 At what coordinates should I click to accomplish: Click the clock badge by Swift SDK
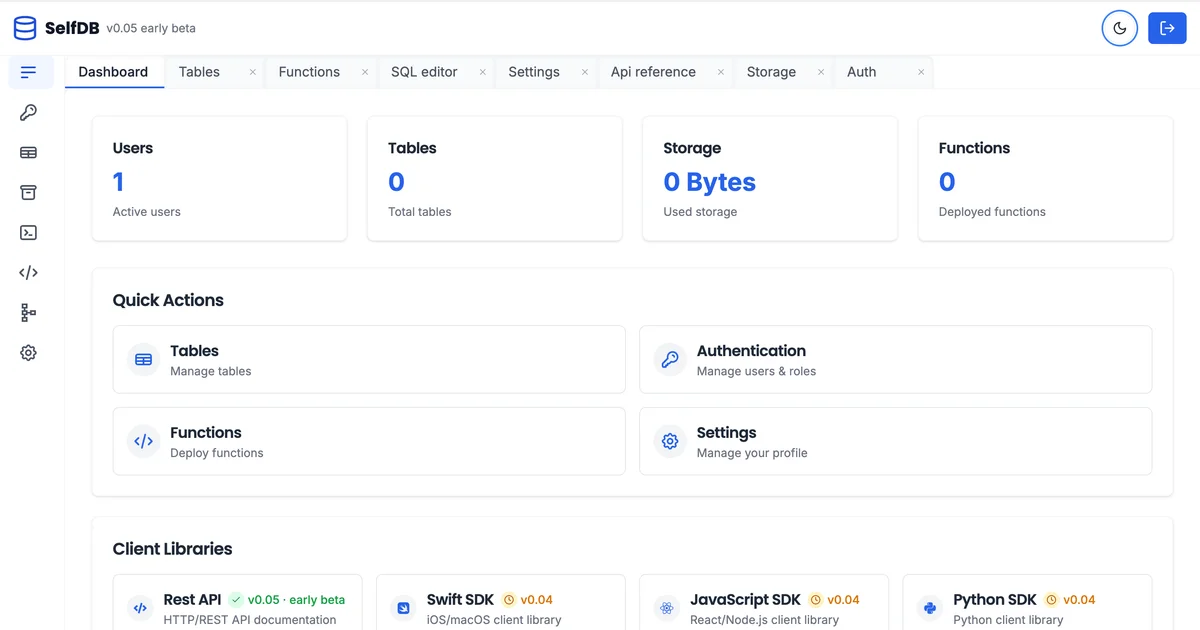pos(509,600)
